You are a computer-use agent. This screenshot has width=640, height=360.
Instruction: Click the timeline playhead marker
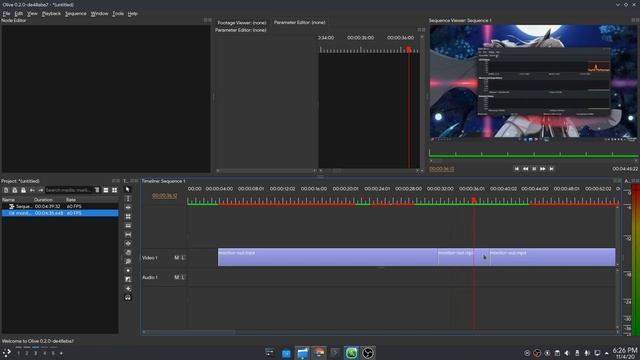tap(474, 200)
